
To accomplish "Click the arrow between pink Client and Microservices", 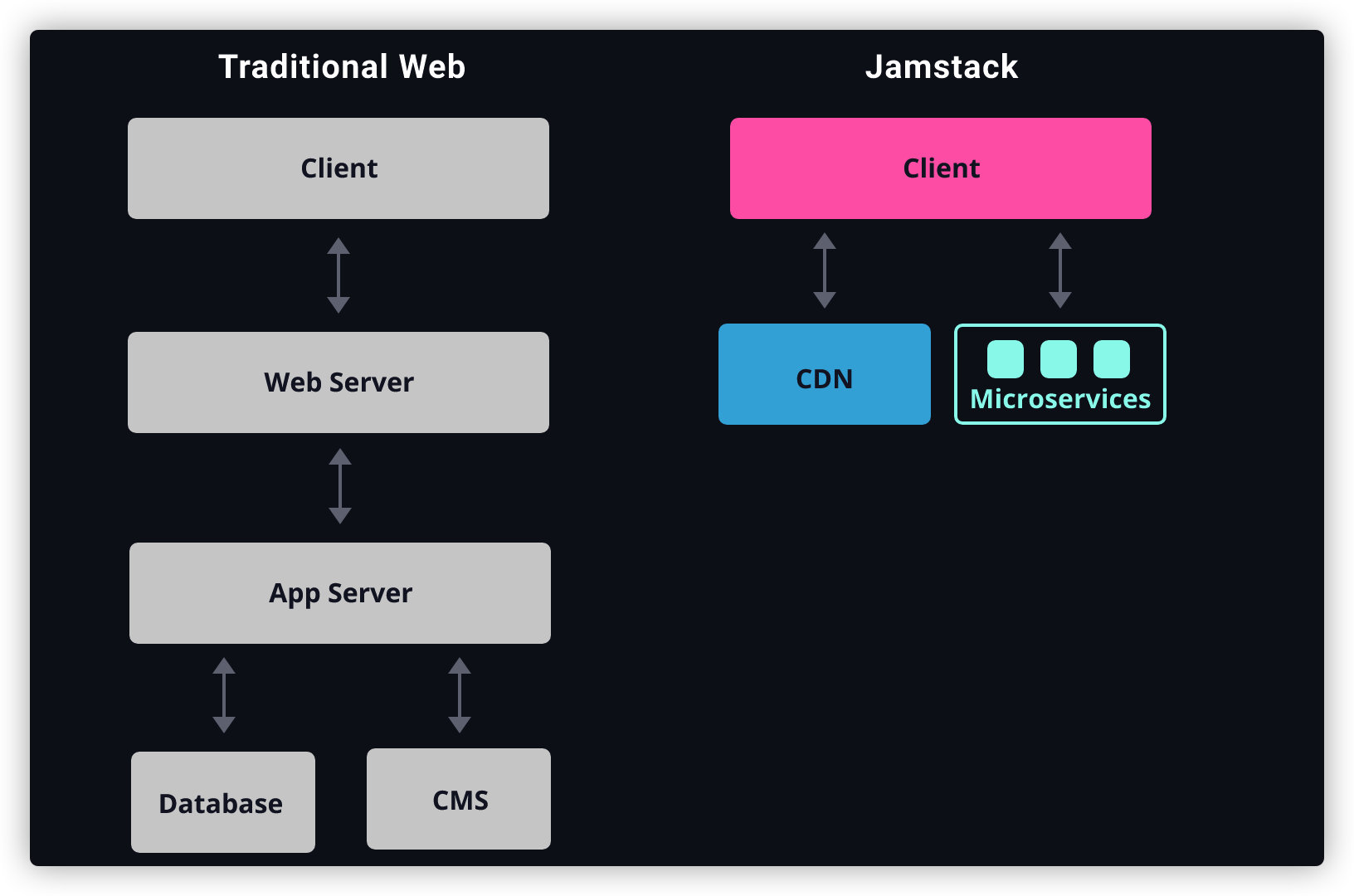I will coord(1060,270).
